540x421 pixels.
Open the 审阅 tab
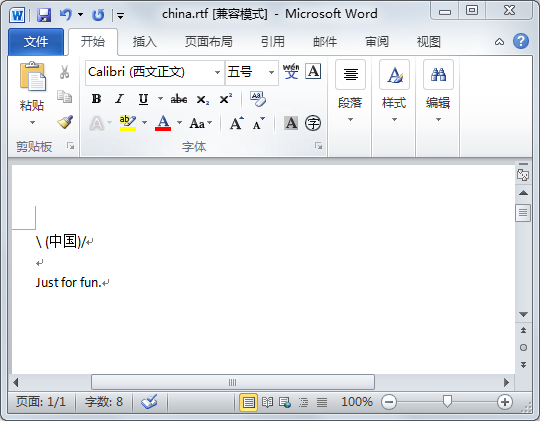(377, 42)
